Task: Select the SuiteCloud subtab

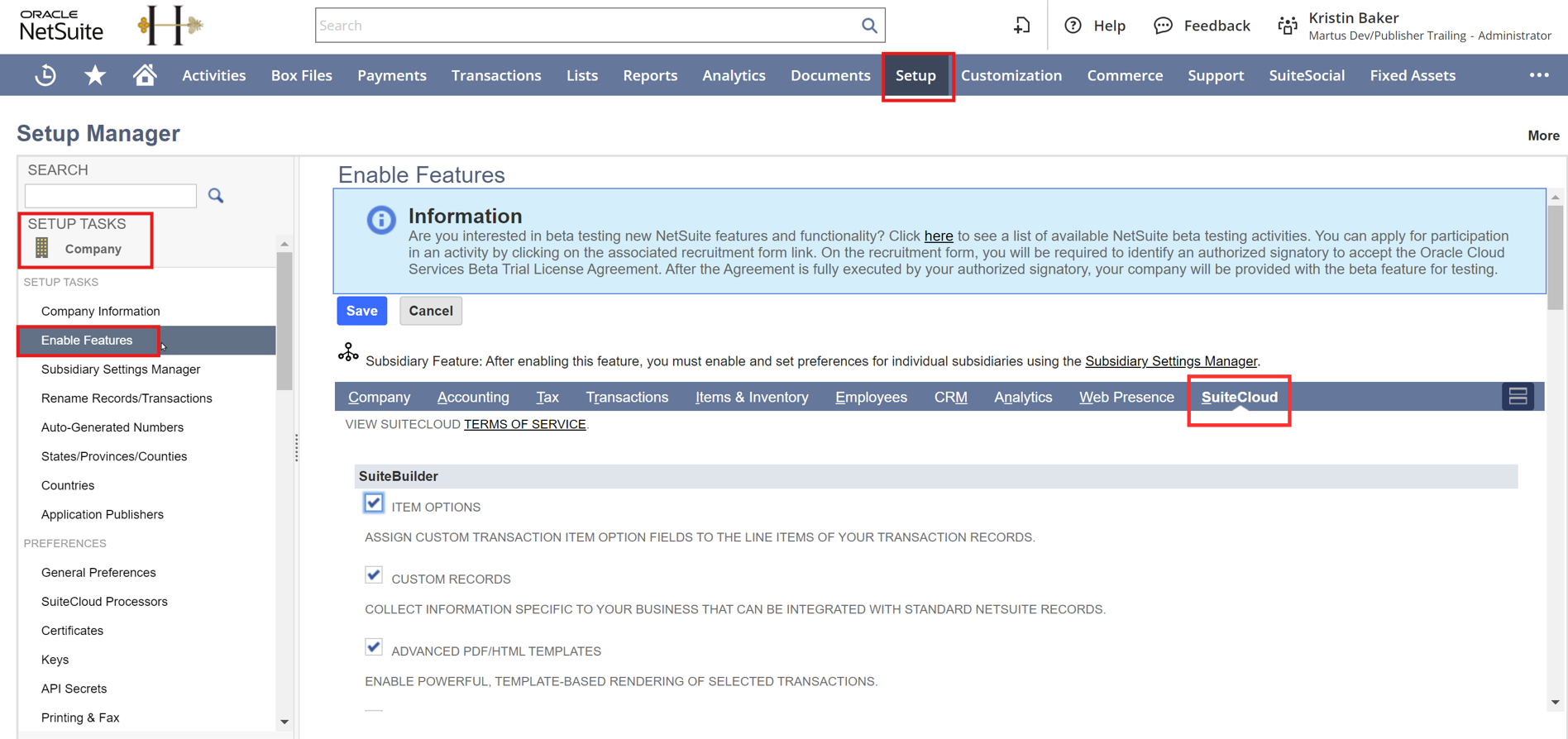Action: point(1240,397)
